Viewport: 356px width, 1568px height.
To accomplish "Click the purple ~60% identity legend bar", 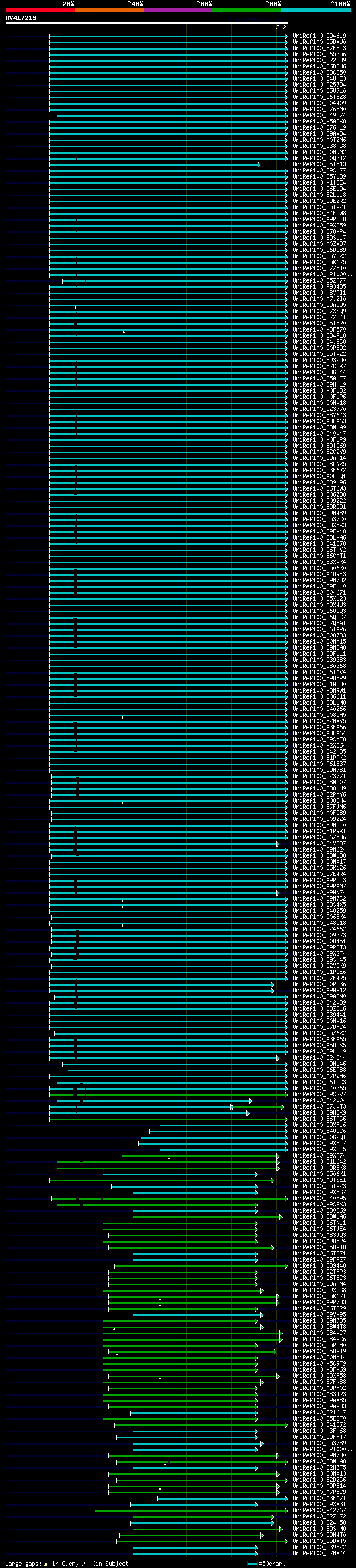I will tap(177, 10).
